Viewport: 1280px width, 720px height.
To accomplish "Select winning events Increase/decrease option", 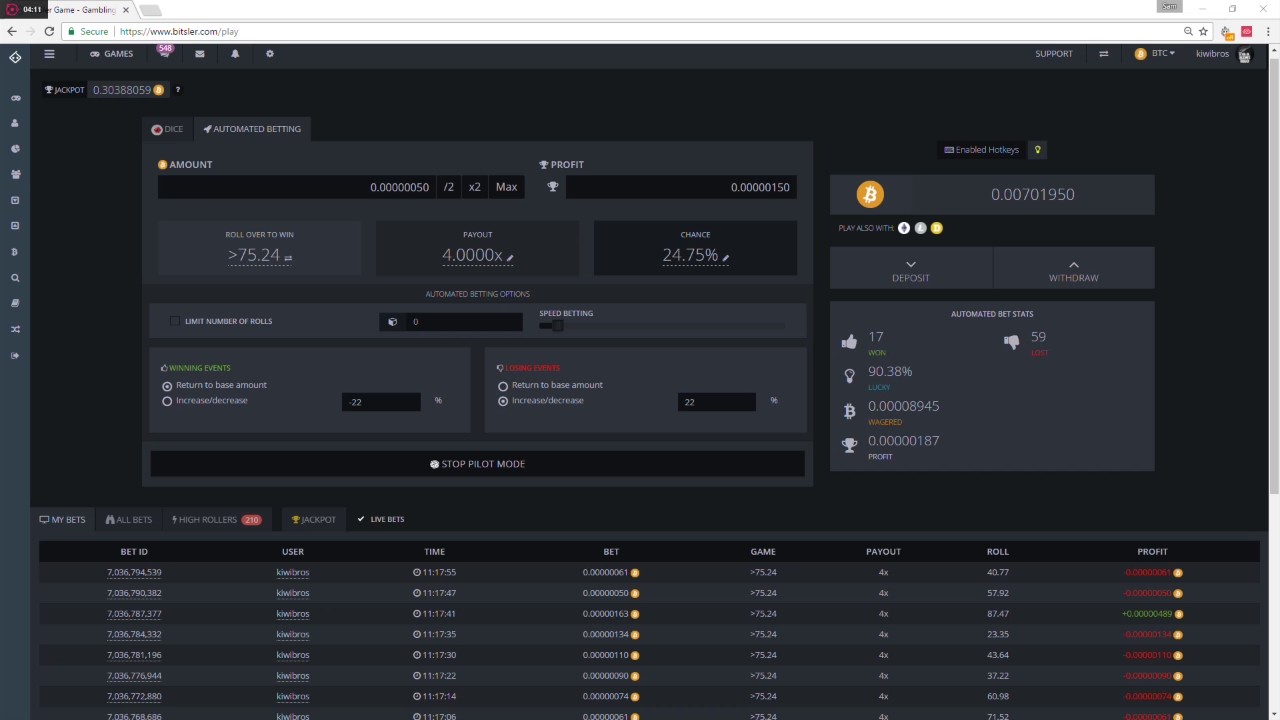I will [167, 401].
